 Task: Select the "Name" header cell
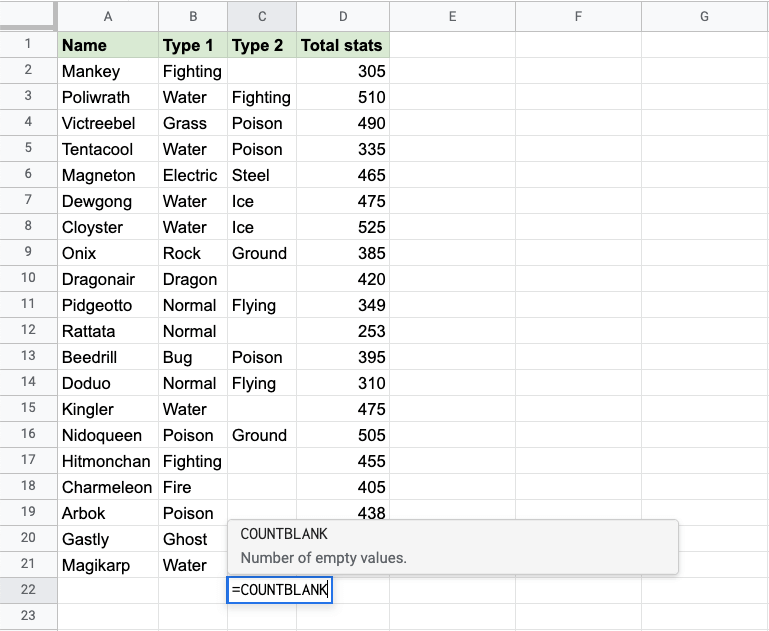coord(108,45)
